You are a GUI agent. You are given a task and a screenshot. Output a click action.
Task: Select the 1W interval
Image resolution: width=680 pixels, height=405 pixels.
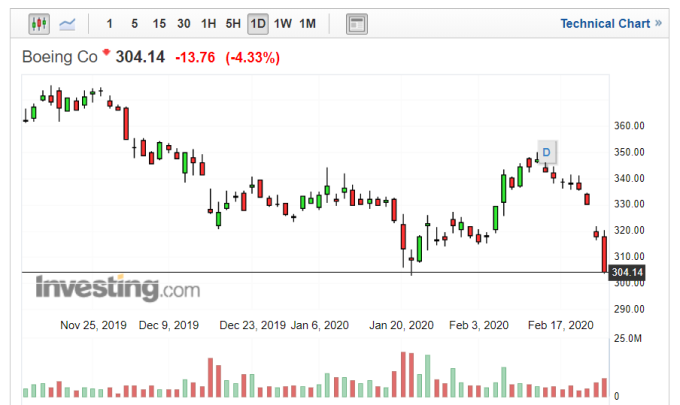click(283, 24)
